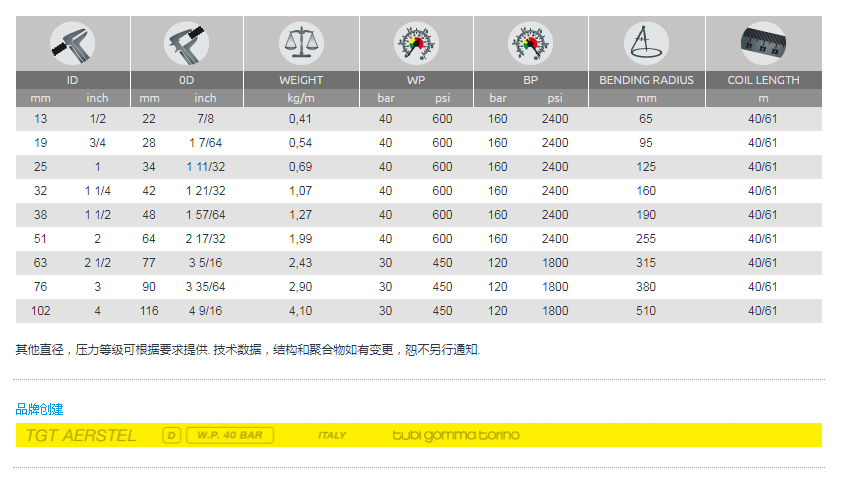Image resolution: width=843 pixels, height=480 pixels.
Task: Click the 0,41 weight value cell
Action: point(301,119)
